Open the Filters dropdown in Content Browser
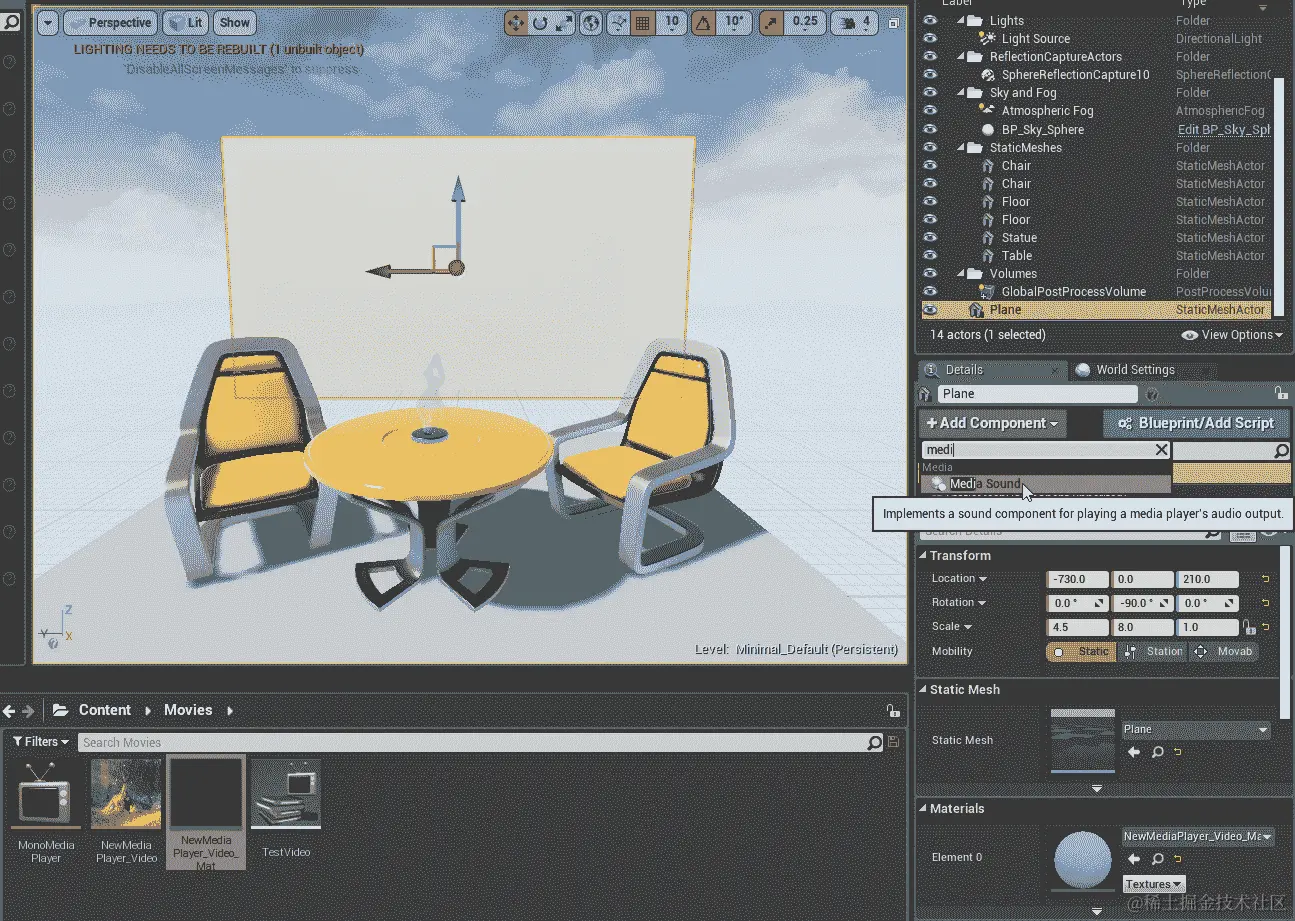1295x921 pixels. (x=41, y=742)
